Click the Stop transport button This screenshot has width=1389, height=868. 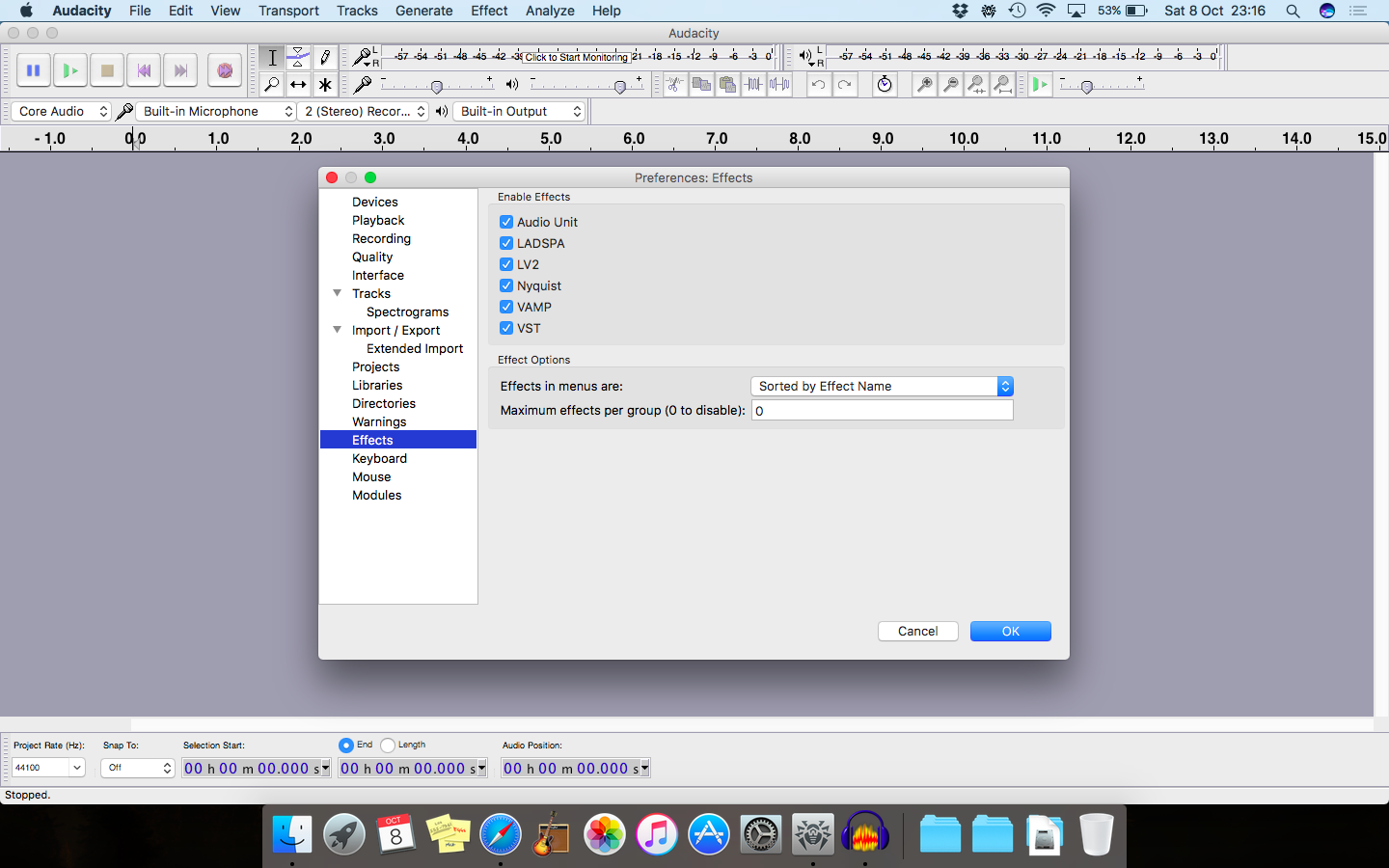click(107, 70)
